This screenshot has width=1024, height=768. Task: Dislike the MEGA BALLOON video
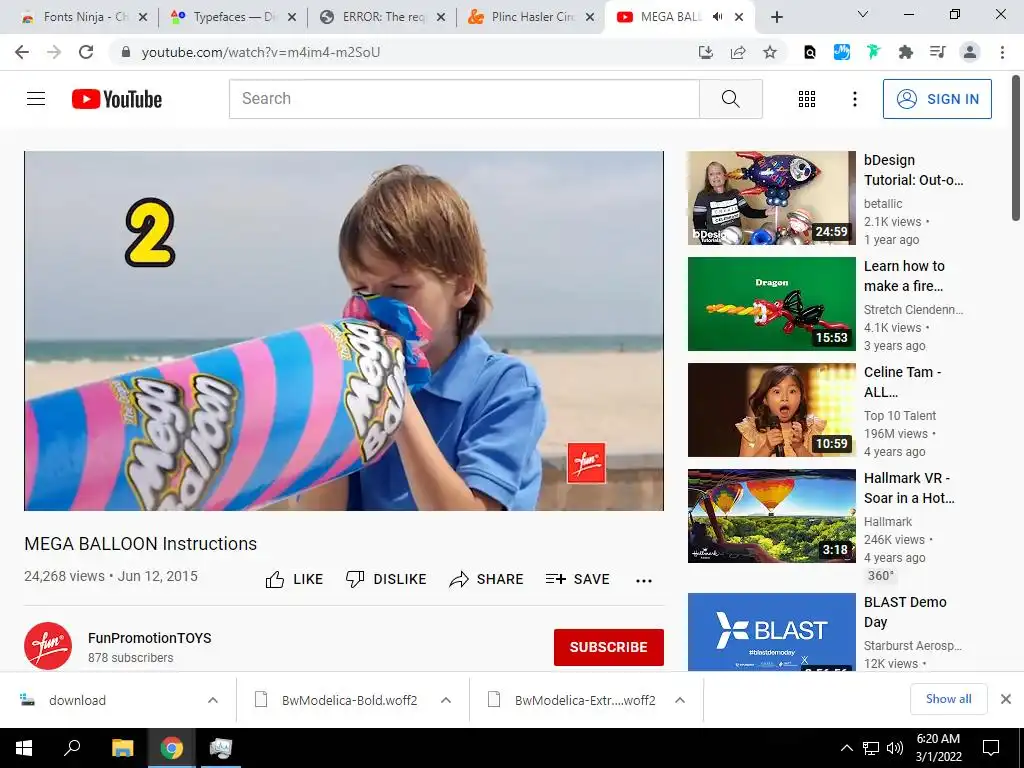point(386,579)
